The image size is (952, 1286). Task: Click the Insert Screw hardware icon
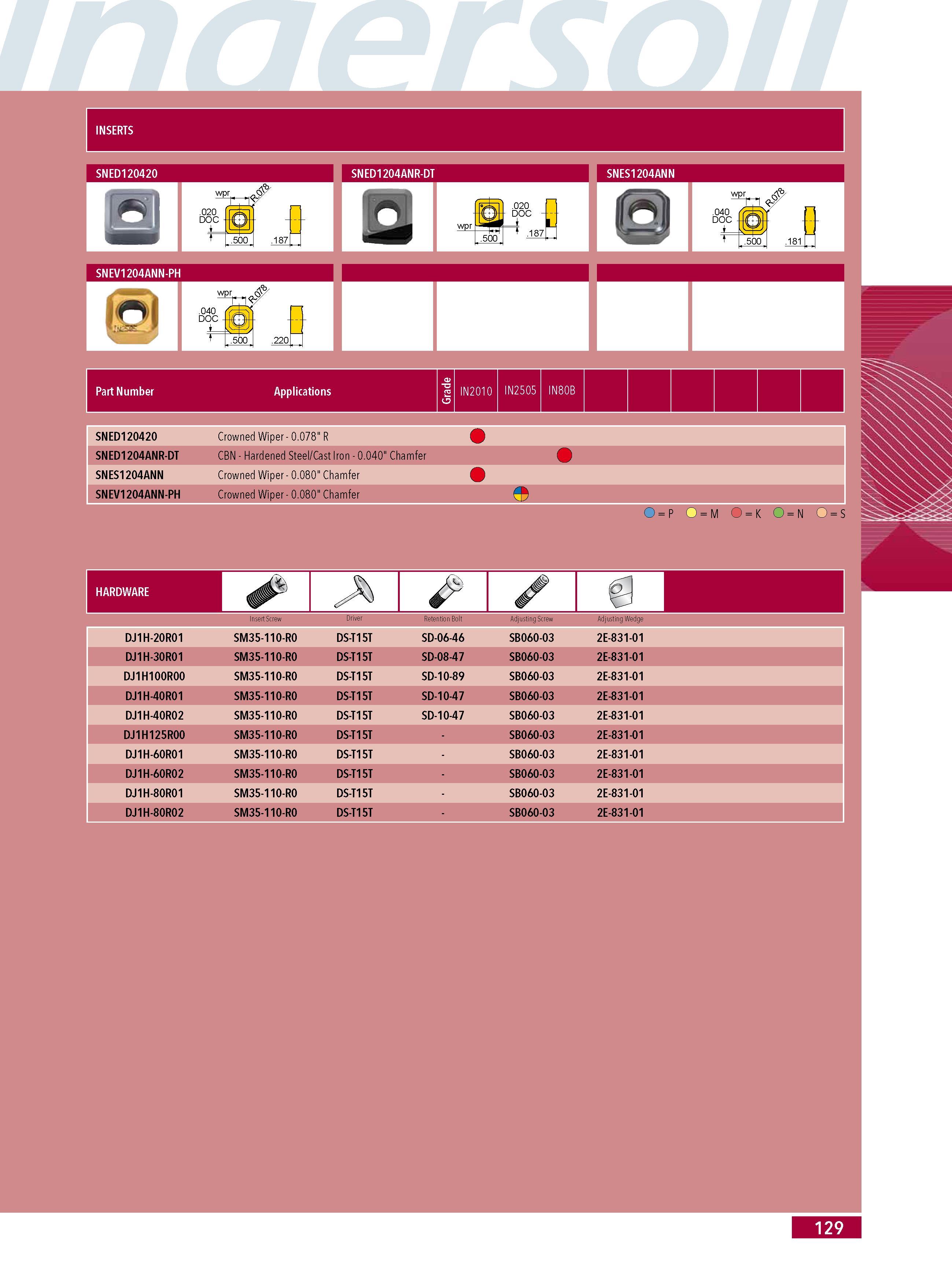coord(266,591)
